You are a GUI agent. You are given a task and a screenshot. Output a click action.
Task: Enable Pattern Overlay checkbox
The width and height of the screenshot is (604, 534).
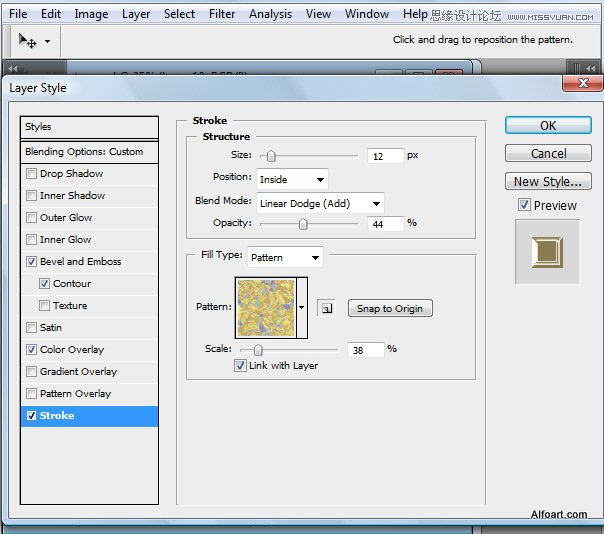31,393
